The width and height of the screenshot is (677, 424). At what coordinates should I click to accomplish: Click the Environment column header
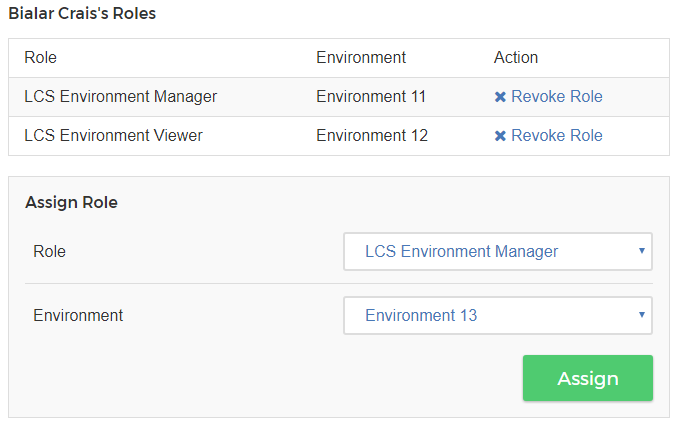361,57
